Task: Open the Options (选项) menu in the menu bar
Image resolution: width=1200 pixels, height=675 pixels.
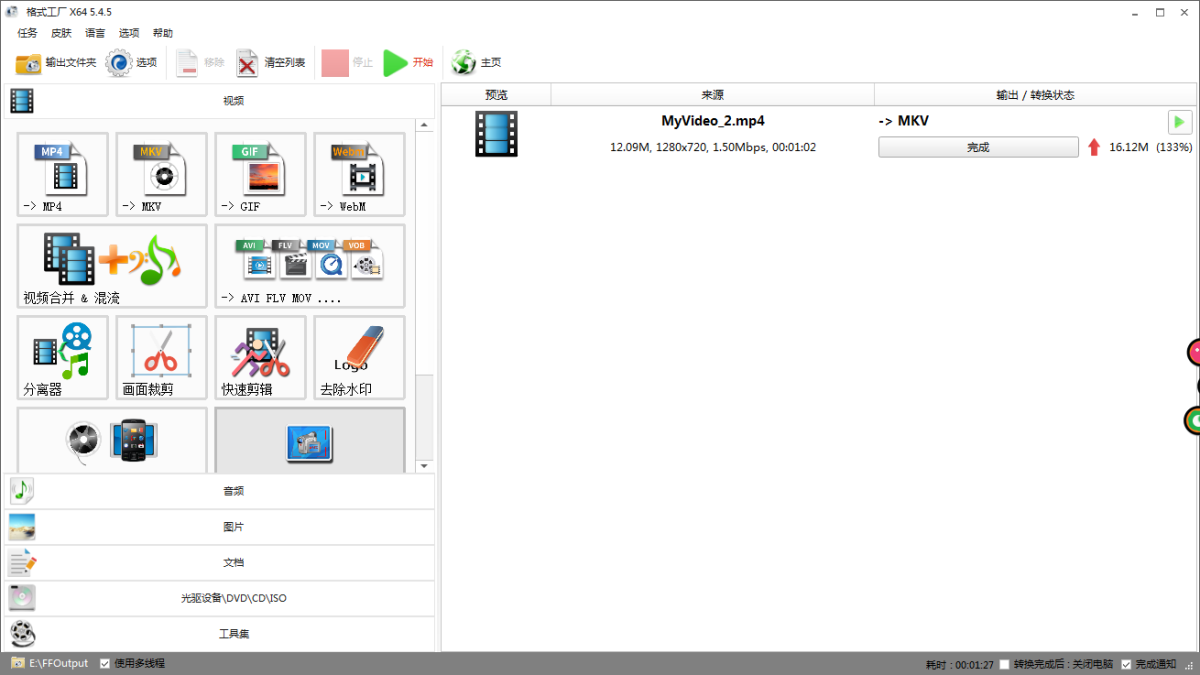Action: [x=129, y=33]
